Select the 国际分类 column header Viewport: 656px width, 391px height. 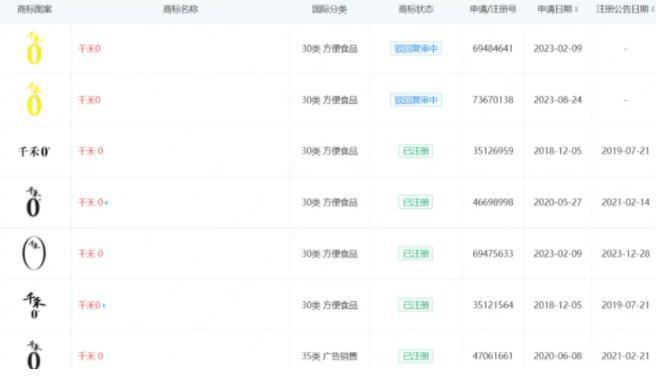pyautogui.click(x=329, y=9)
